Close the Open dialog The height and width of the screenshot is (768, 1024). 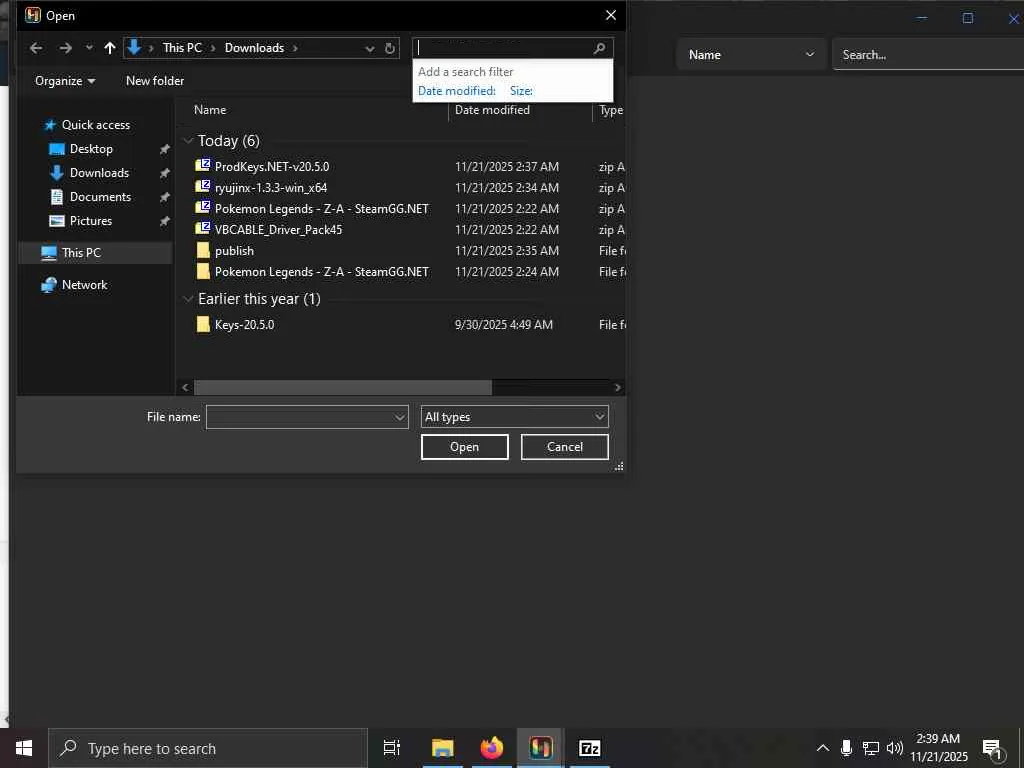611,15
